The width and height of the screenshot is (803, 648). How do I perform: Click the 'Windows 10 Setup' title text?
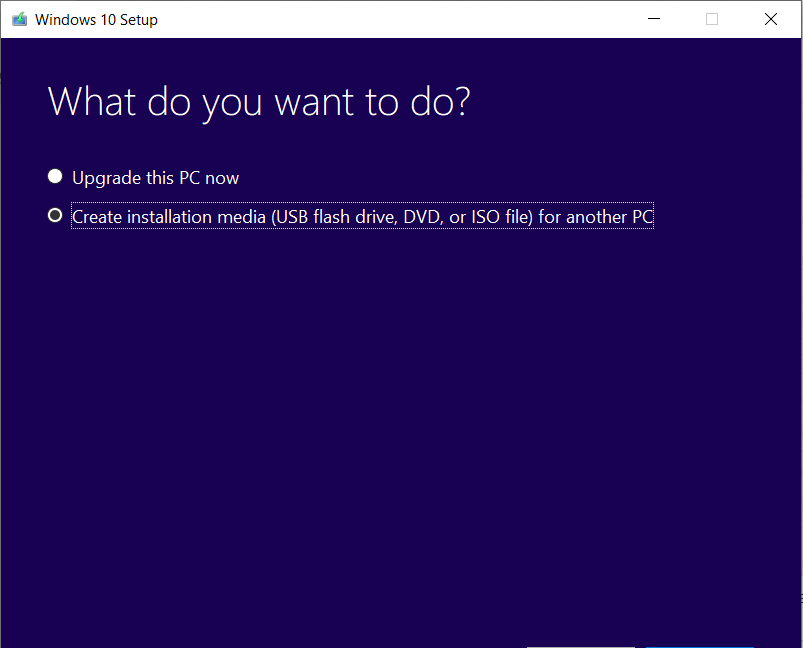(x=96, y=20)
